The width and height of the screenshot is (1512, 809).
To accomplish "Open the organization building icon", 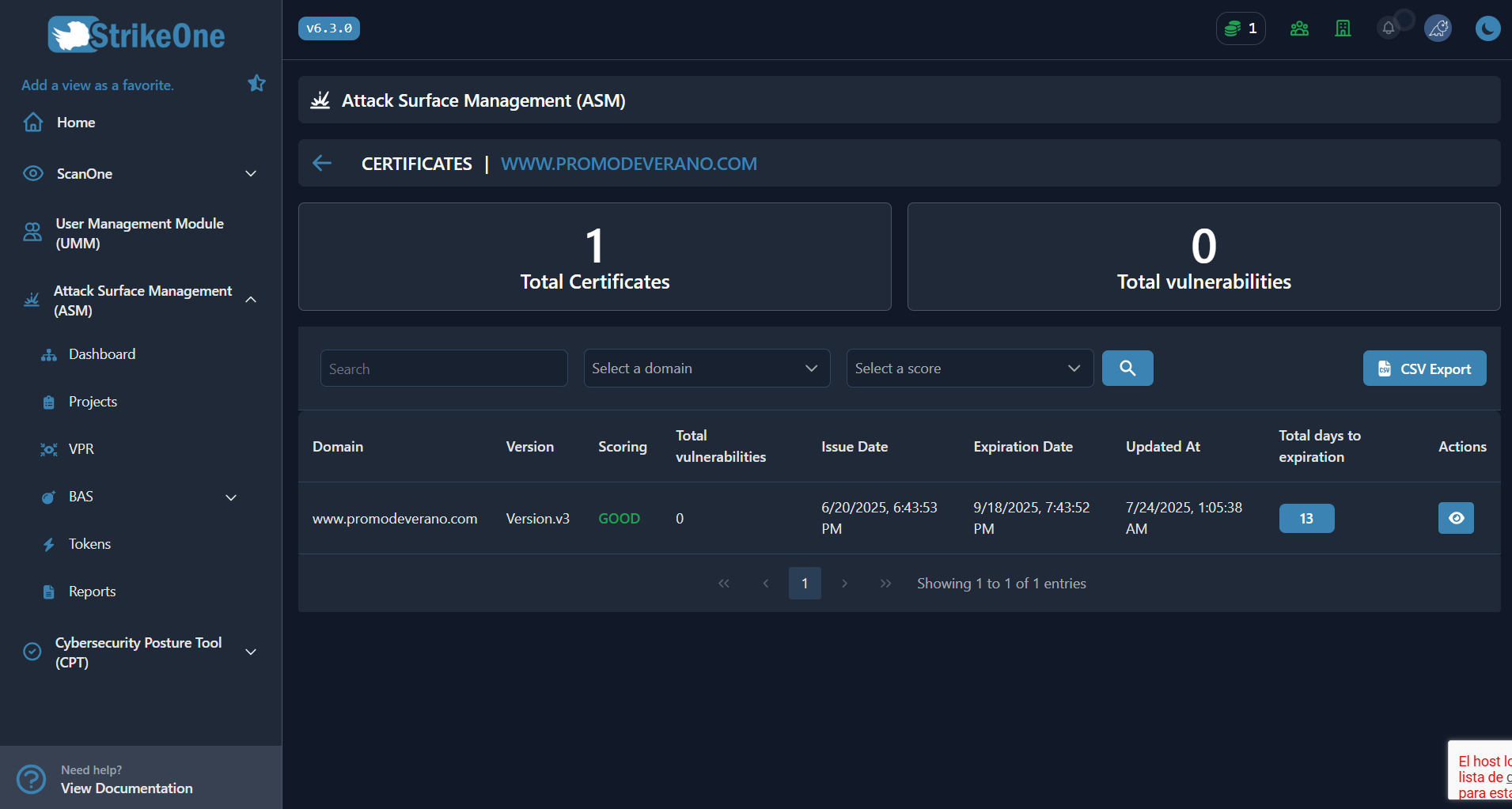I will [1343, 28].
